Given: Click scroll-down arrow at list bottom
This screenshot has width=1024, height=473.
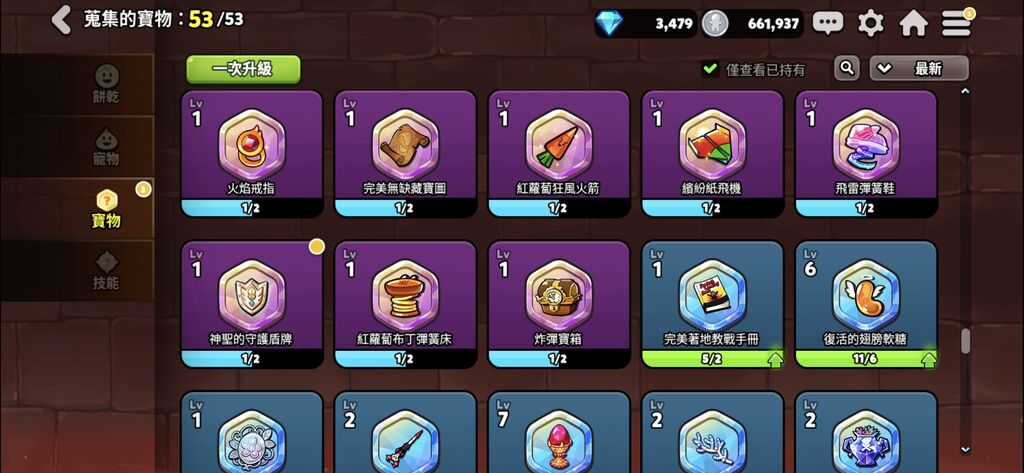Looking at the screenshot, I should (965, 449).
